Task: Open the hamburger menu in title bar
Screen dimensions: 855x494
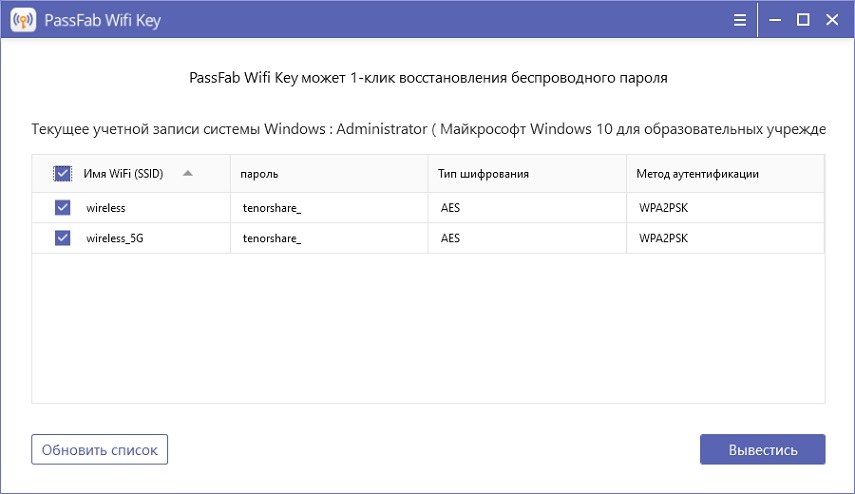Action: click(739, 20)
